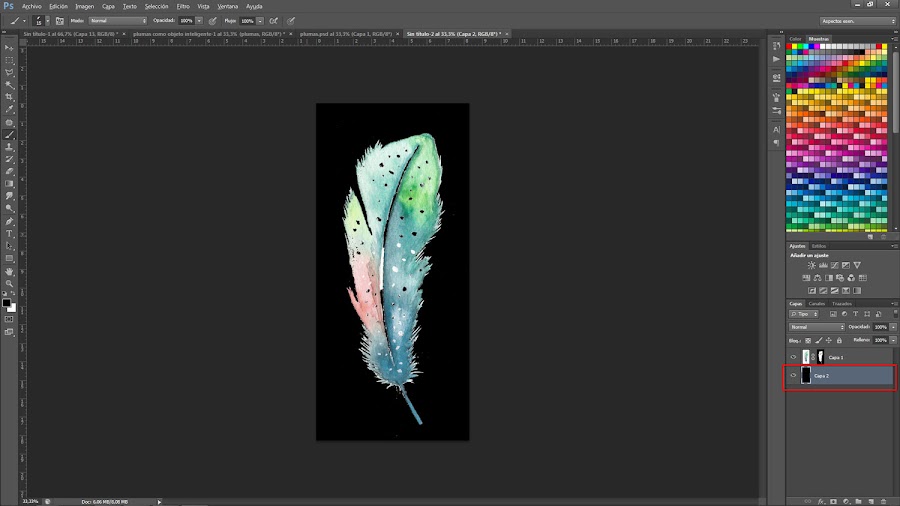Viewport: 900px width, 506px height.
Task: Open the layer blend mode Normal dropdown
Action: pyautogui.click(x=817, y=327)
